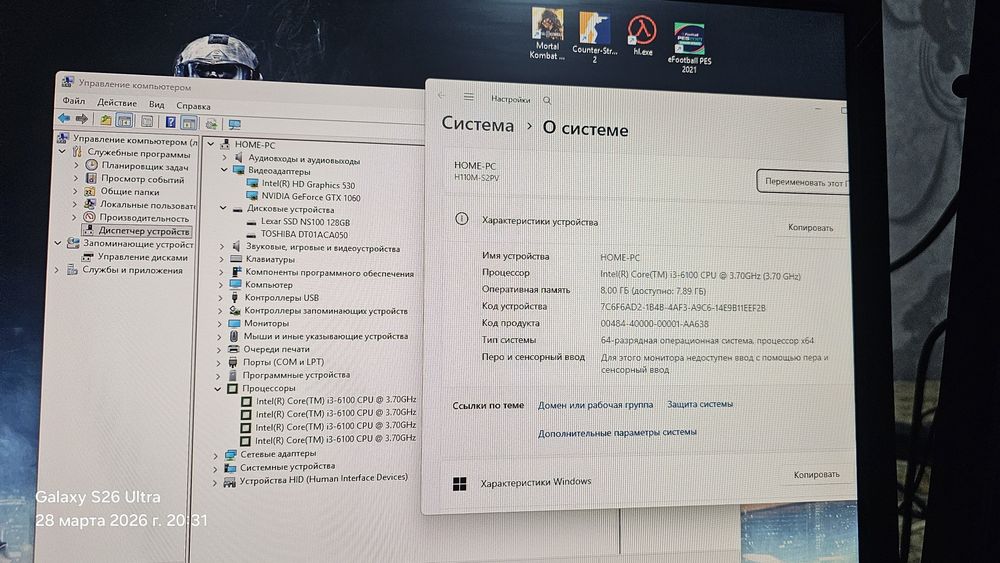The width and height of the screenshot is (1000, 563).
Task: Click the Scan for hardware changes monitor icon
Action: pyautogui.click(x=235, y=124)
